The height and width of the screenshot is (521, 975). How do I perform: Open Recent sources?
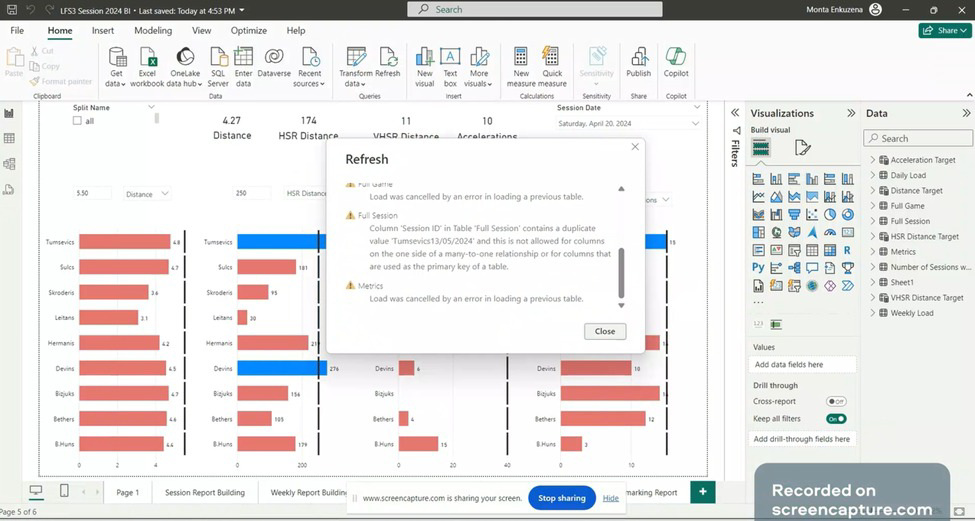309,67
